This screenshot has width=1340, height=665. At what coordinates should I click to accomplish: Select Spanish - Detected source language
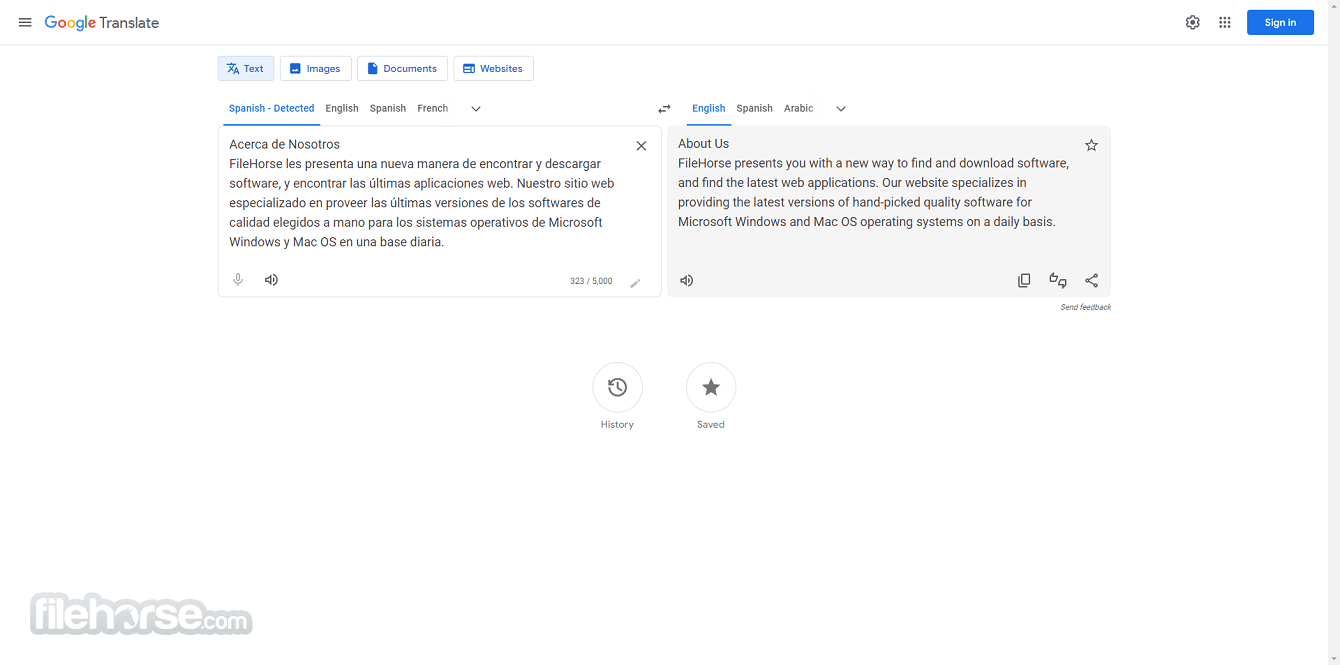[271, 108]
